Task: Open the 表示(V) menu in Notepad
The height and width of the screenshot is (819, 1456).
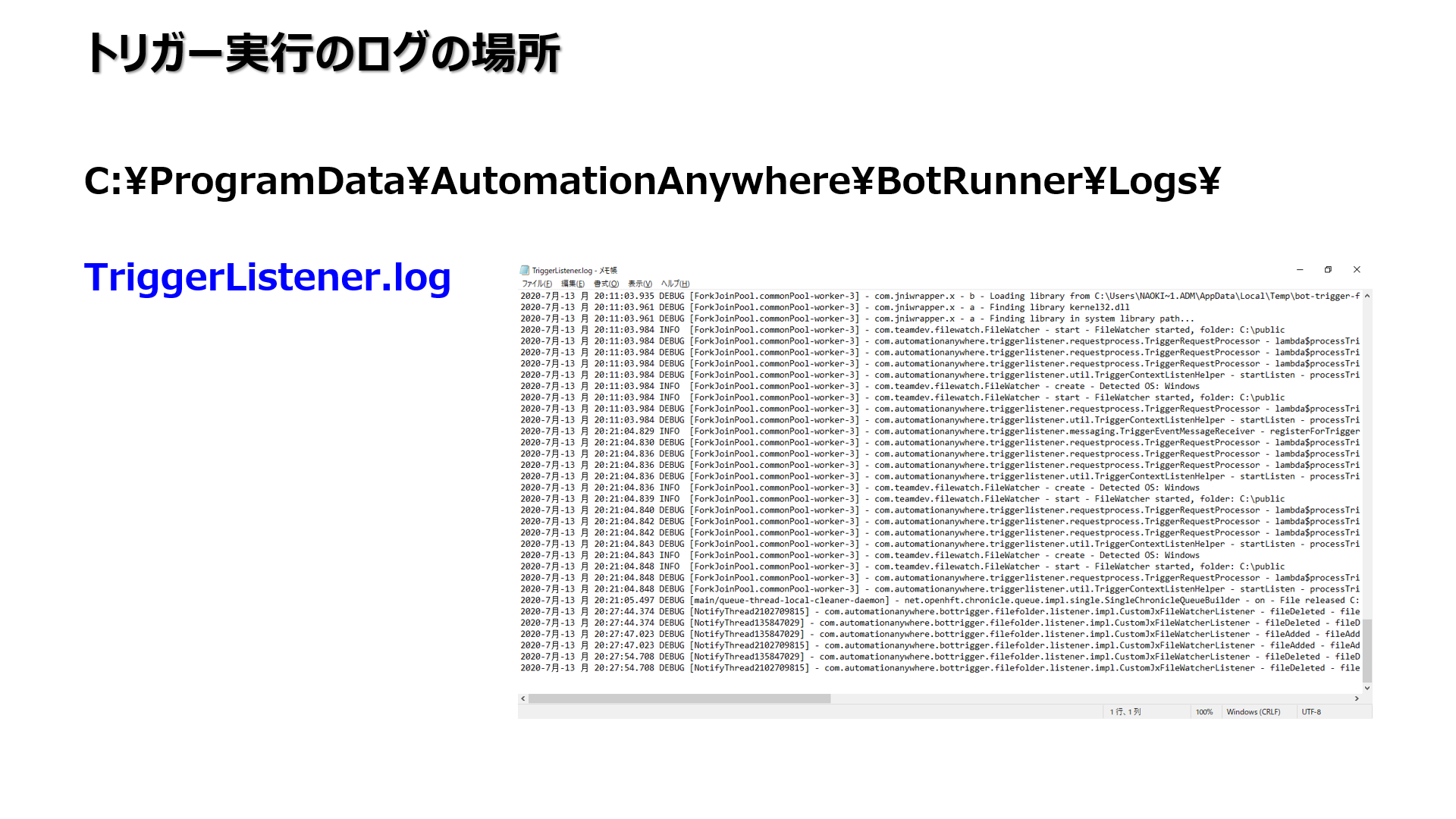Action: point(640,284)
